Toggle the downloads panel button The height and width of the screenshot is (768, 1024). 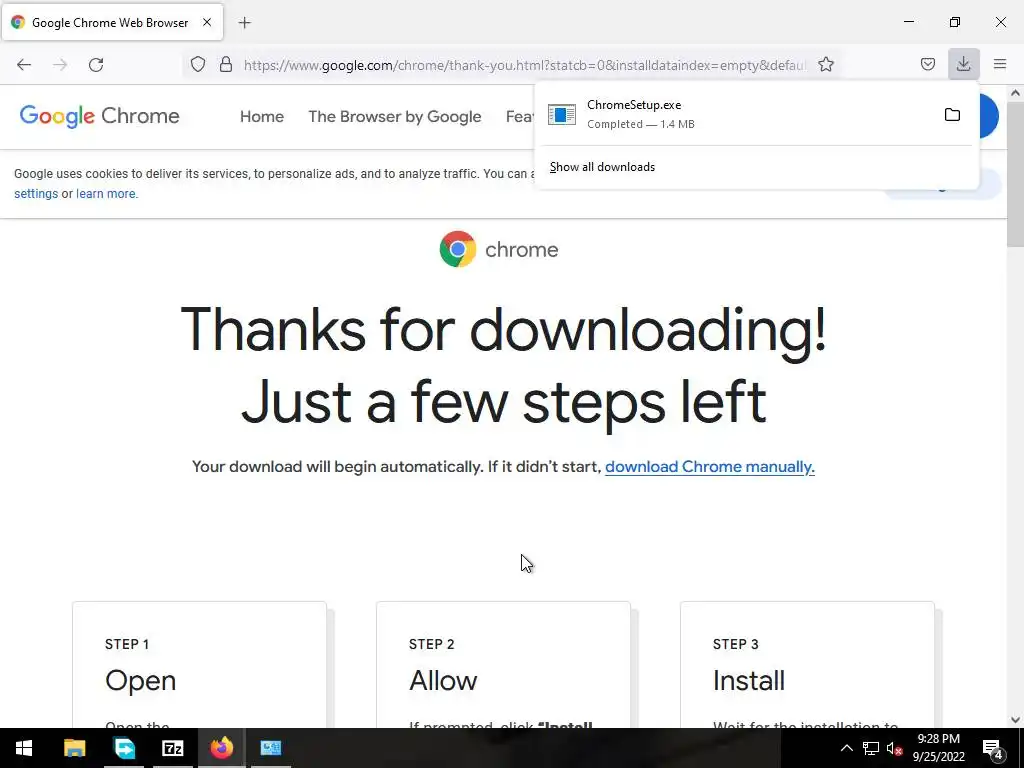tap(963, 64)
